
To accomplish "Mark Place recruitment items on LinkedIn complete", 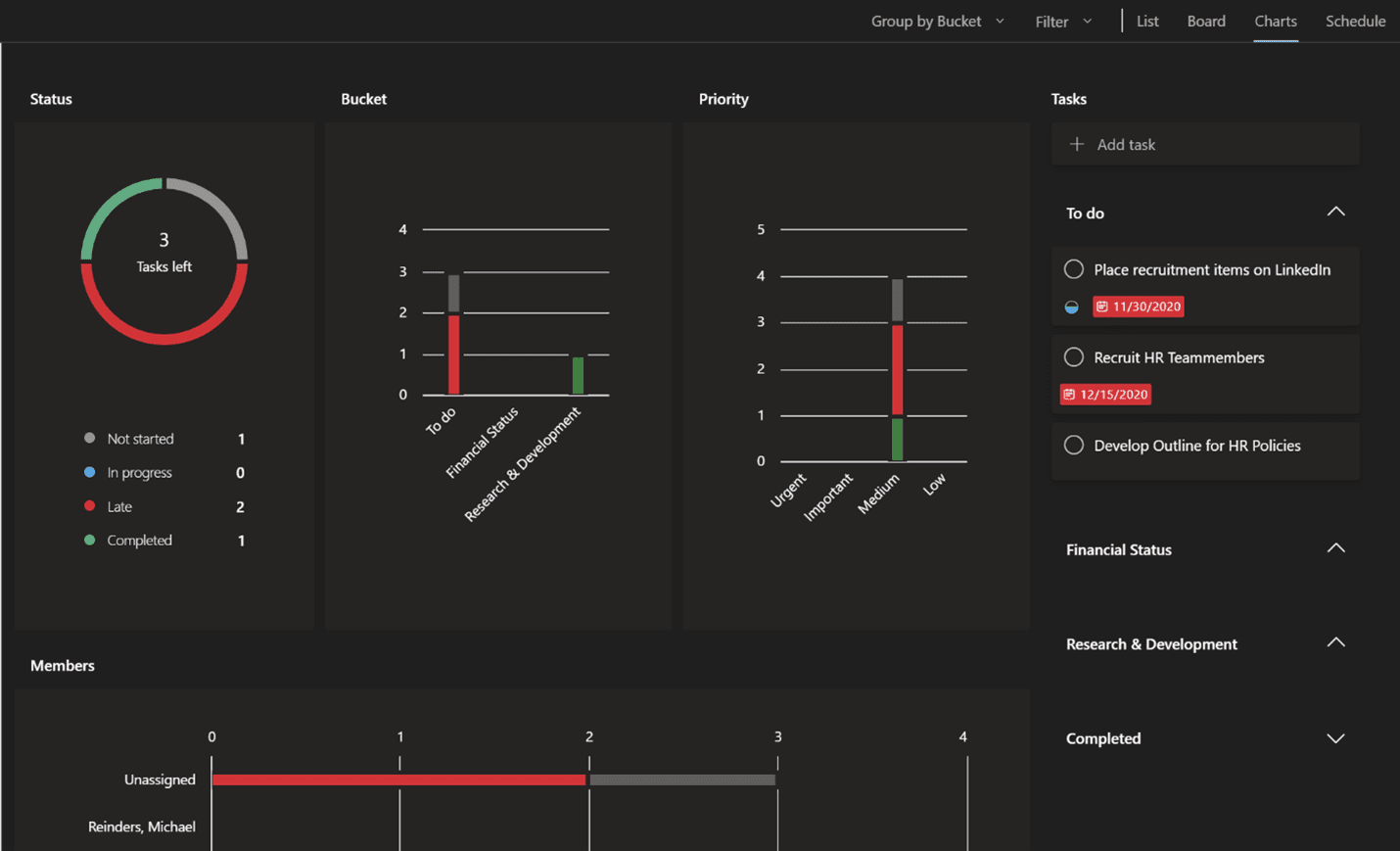I will (x=1074, y=269).
